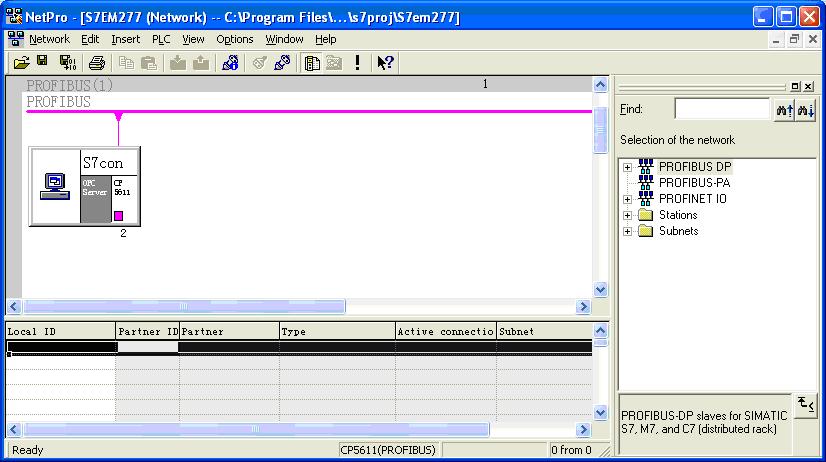Expand the Stations folder
Screen dimensions: 826x462
click(x=627, y=215)
